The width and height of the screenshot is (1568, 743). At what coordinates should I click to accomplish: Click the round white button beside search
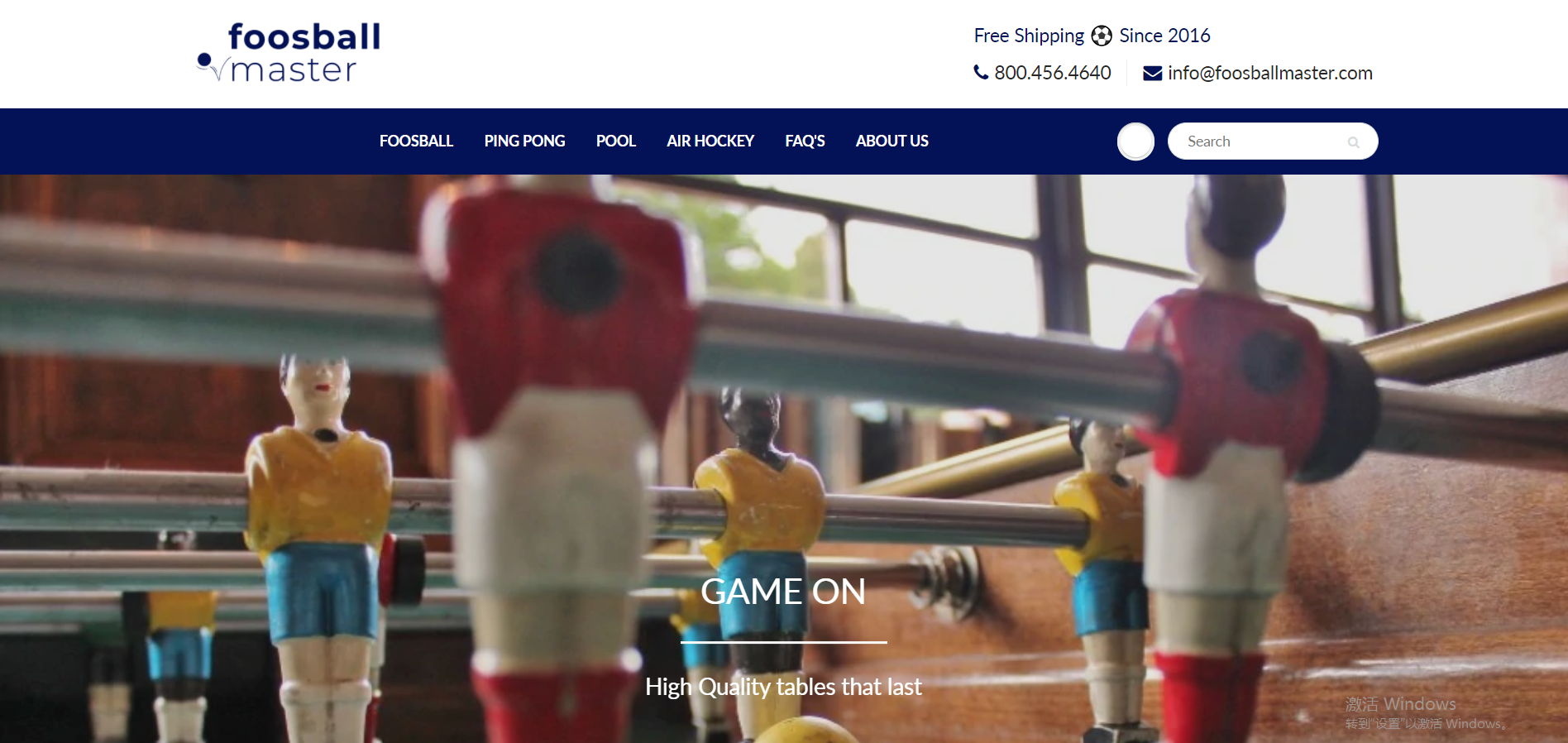(1135, 141)
